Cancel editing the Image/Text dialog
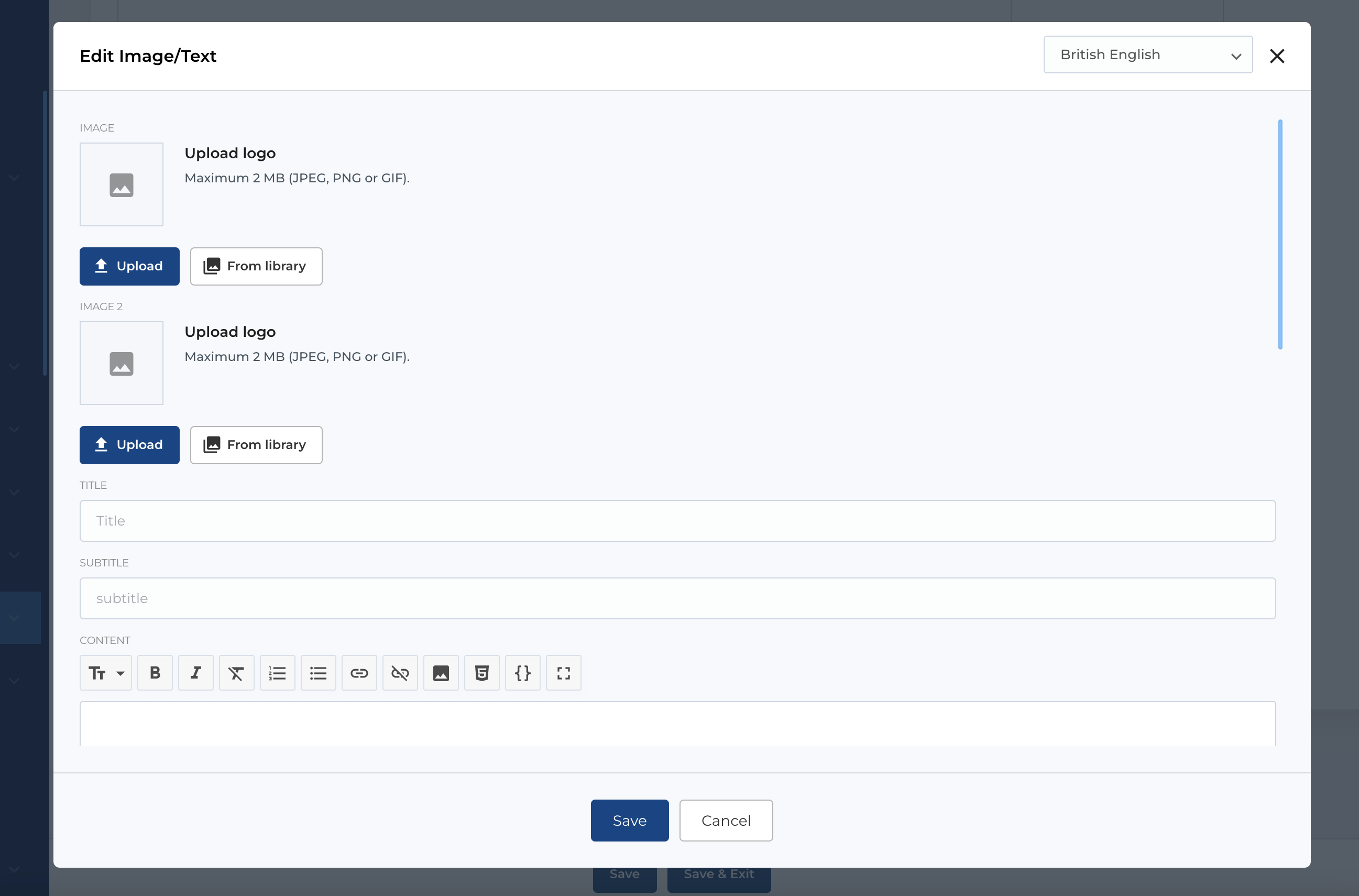This screenshot has width=1359, height=896. tap(726, 820)
